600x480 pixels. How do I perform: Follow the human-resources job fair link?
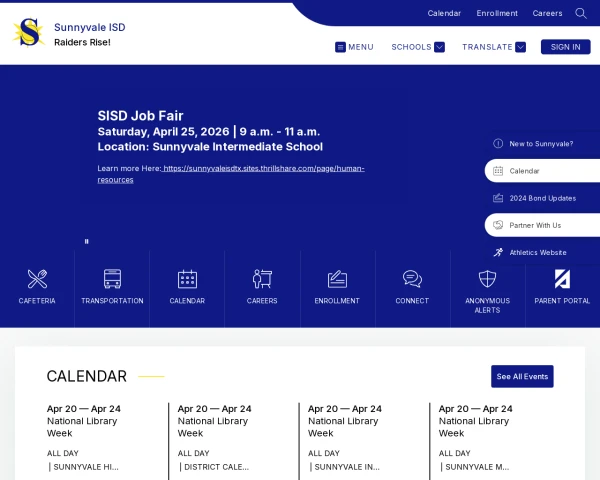coord(231,174)
